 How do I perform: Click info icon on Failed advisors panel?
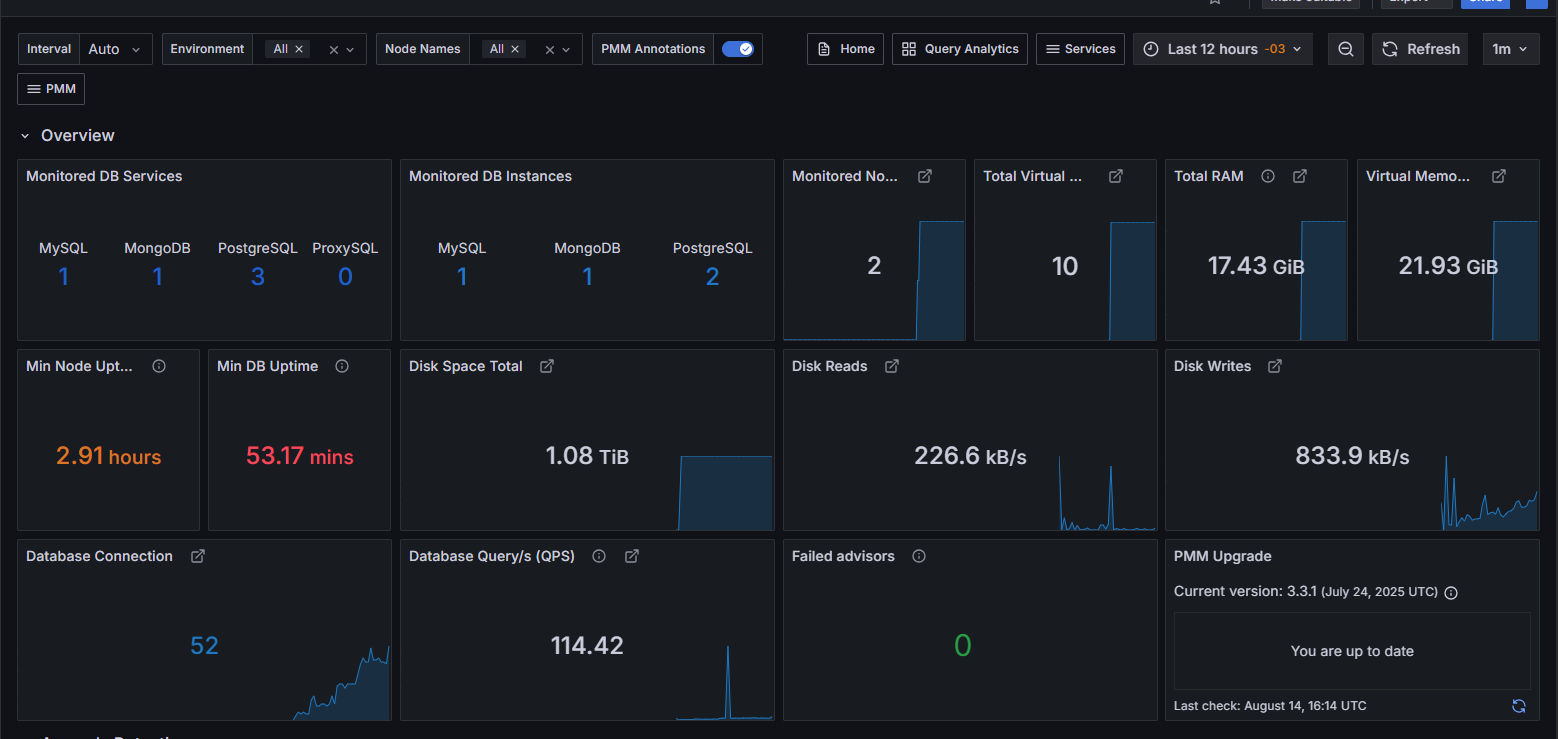919,556
